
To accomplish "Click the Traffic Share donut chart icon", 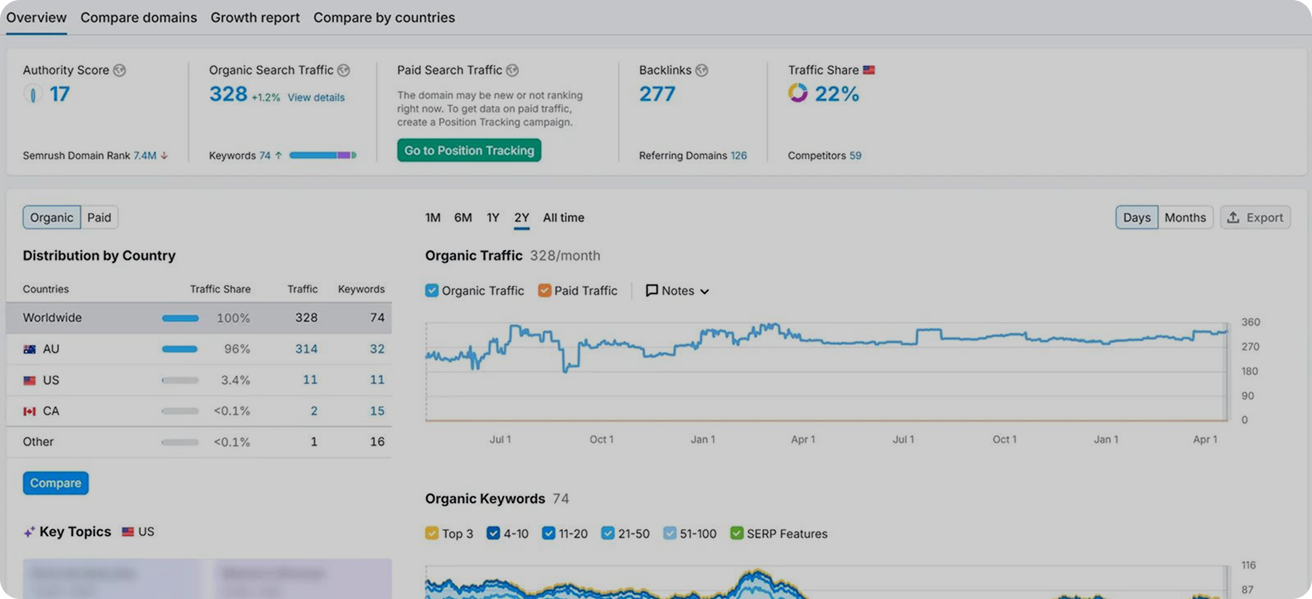I will coord(798,93).
